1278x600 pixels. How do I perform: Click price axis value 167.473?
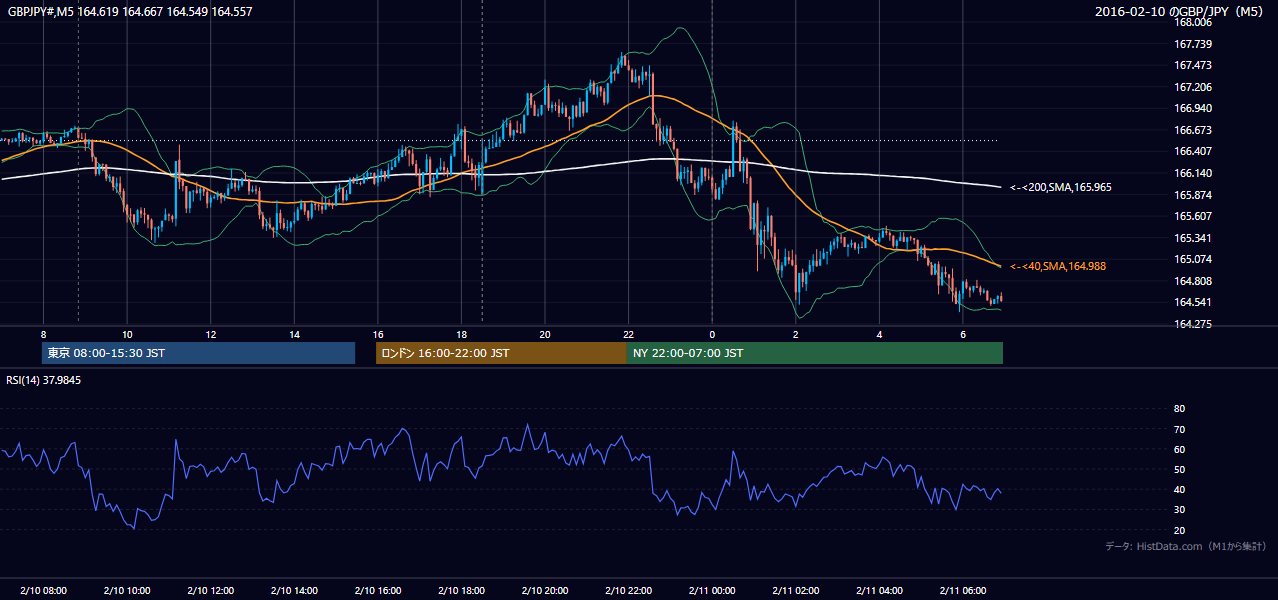(1193, 65)
